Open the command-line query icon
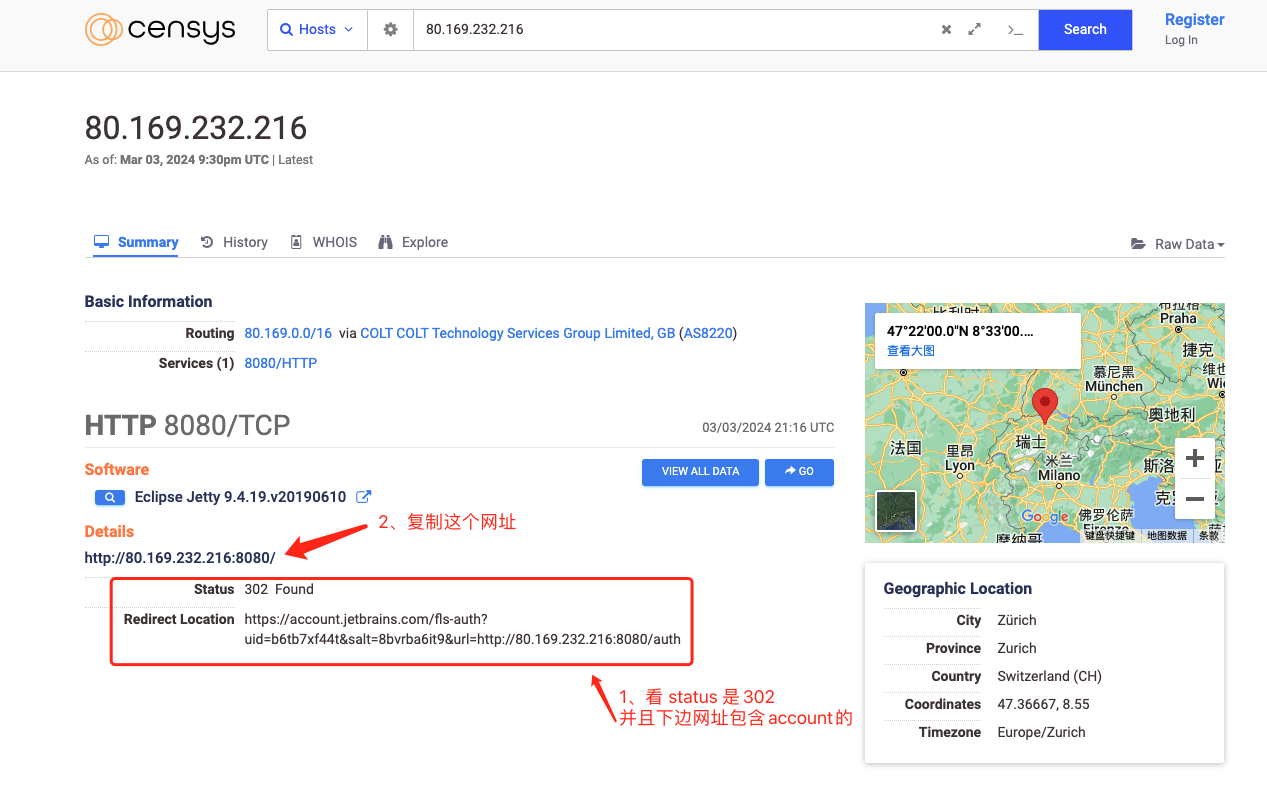This screenshot has height=808, width=1267. pos(1015,30)
